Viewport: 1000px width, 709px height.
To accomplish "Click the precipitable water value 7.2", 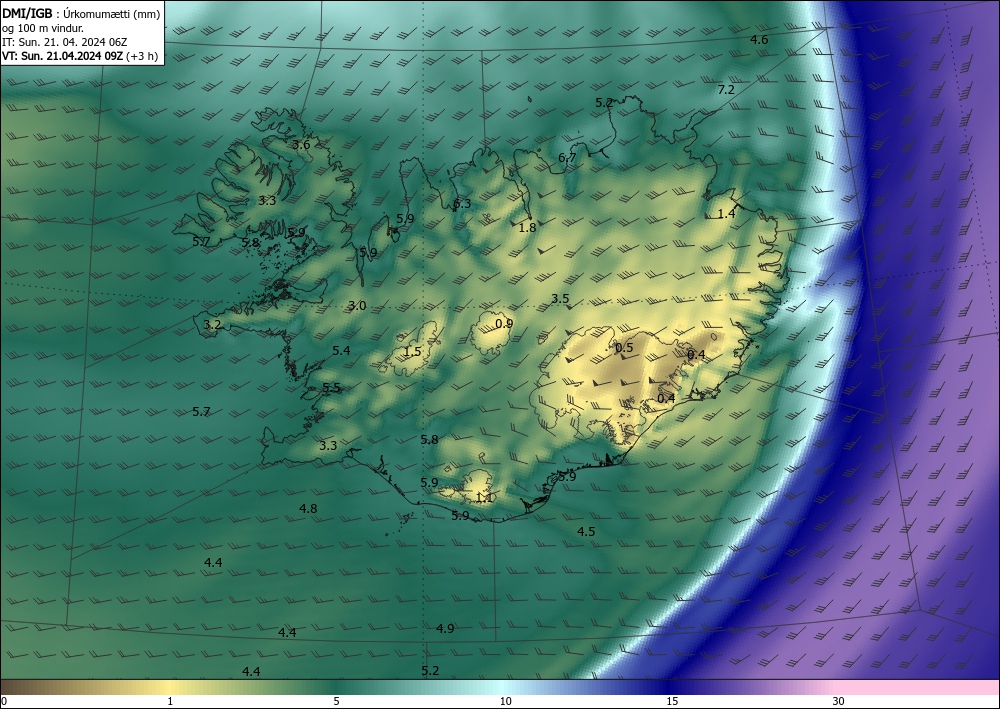I will [x=726, y=90].
